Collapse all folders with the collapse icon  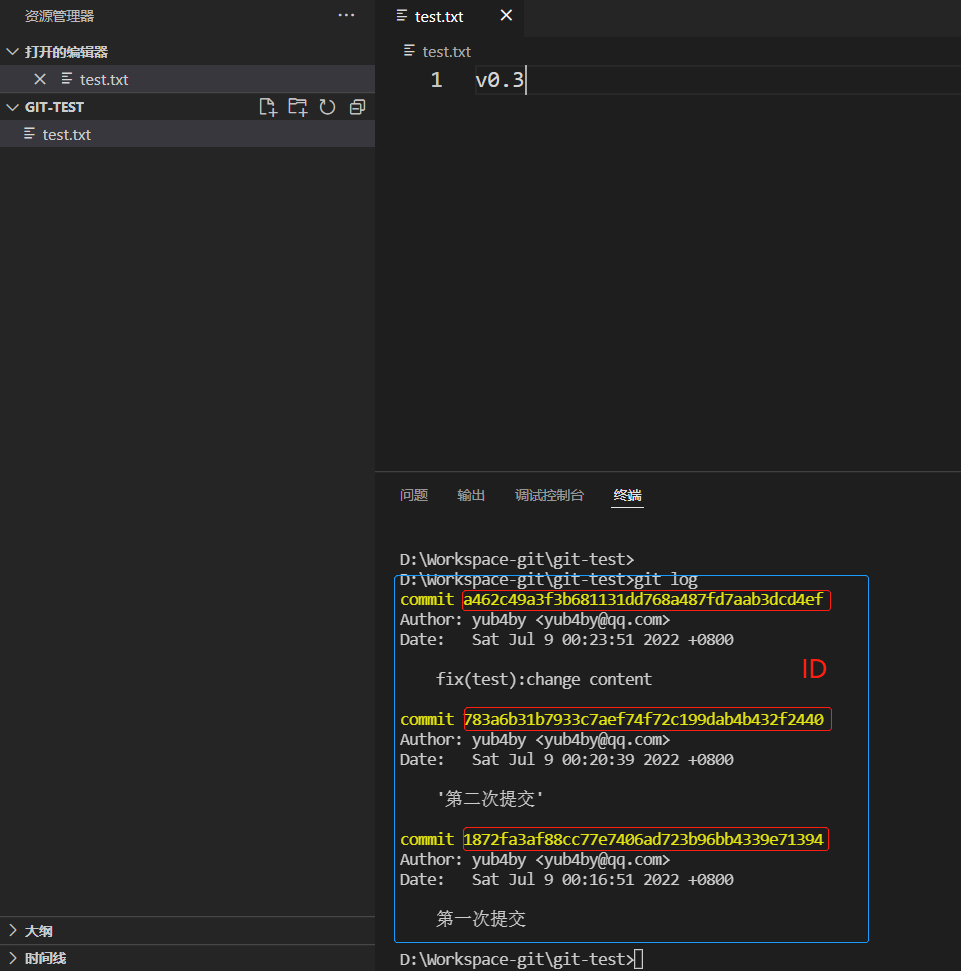[x=357, y=107]
